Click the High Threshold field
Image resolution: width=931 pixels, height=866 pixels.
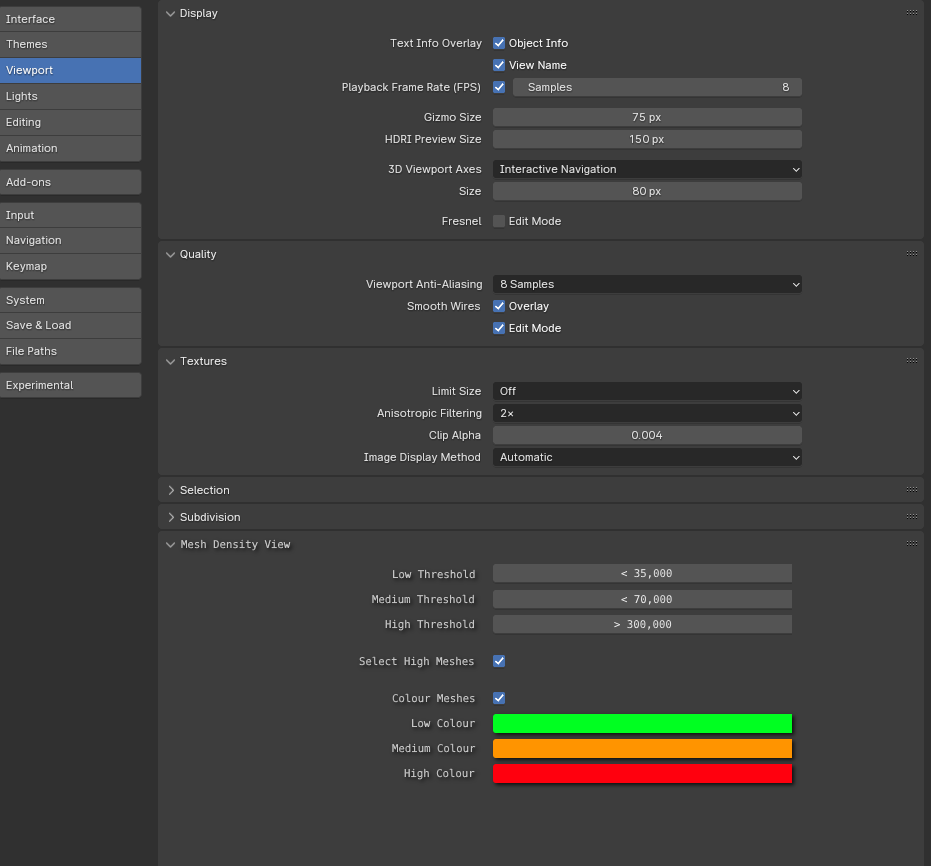click(642, 624)
